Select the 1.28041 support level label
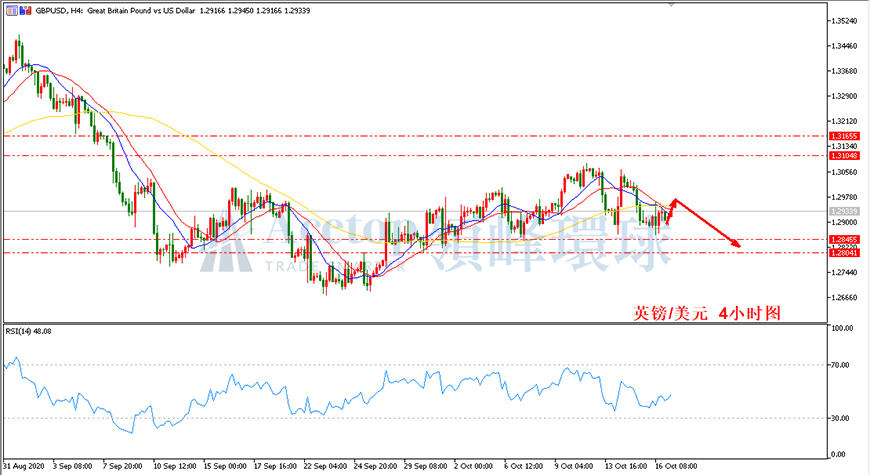870x475 pixels. click(x=844, y=252)
